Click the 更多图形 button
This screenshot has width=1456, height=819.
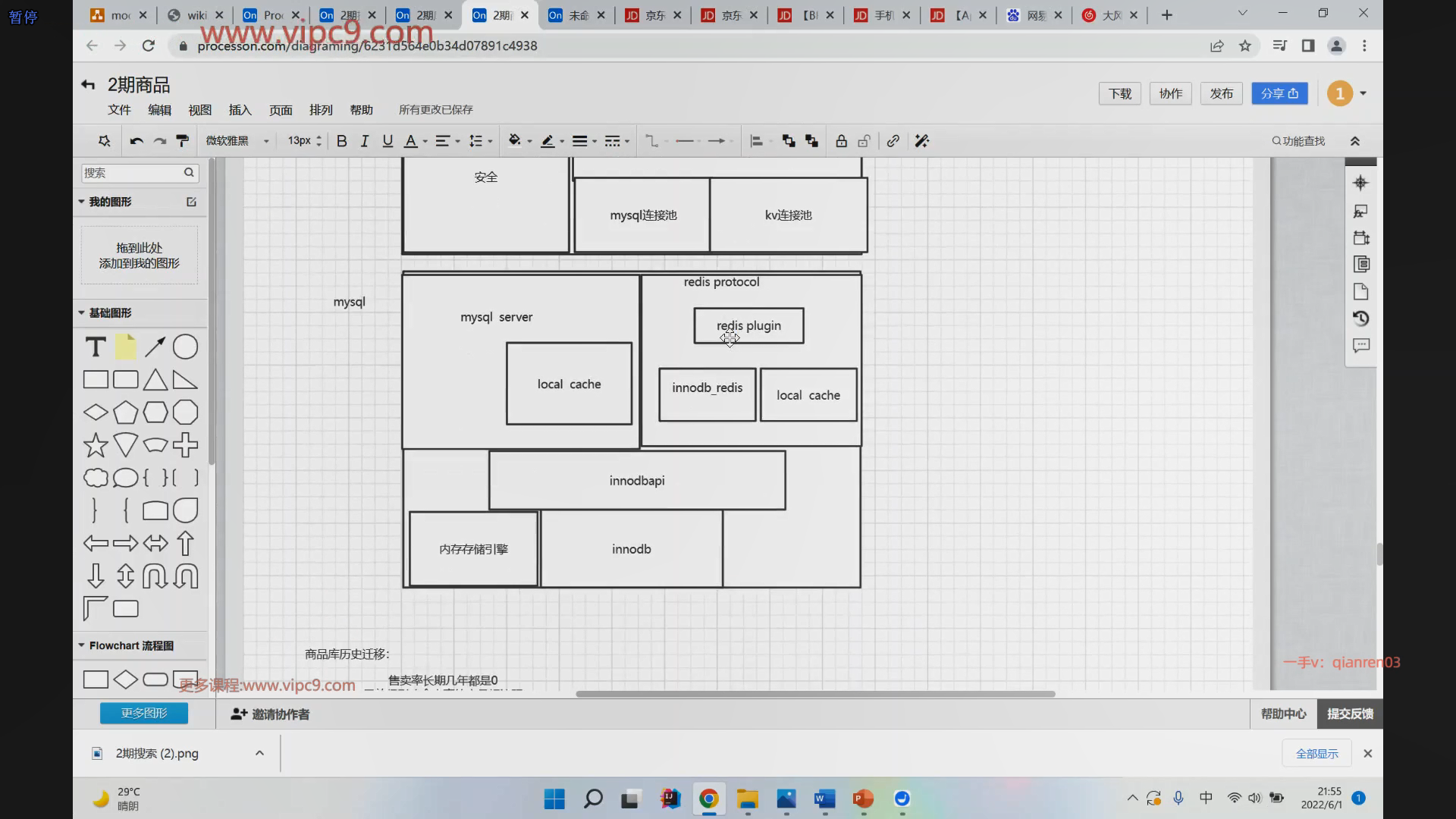pos(144,713)
